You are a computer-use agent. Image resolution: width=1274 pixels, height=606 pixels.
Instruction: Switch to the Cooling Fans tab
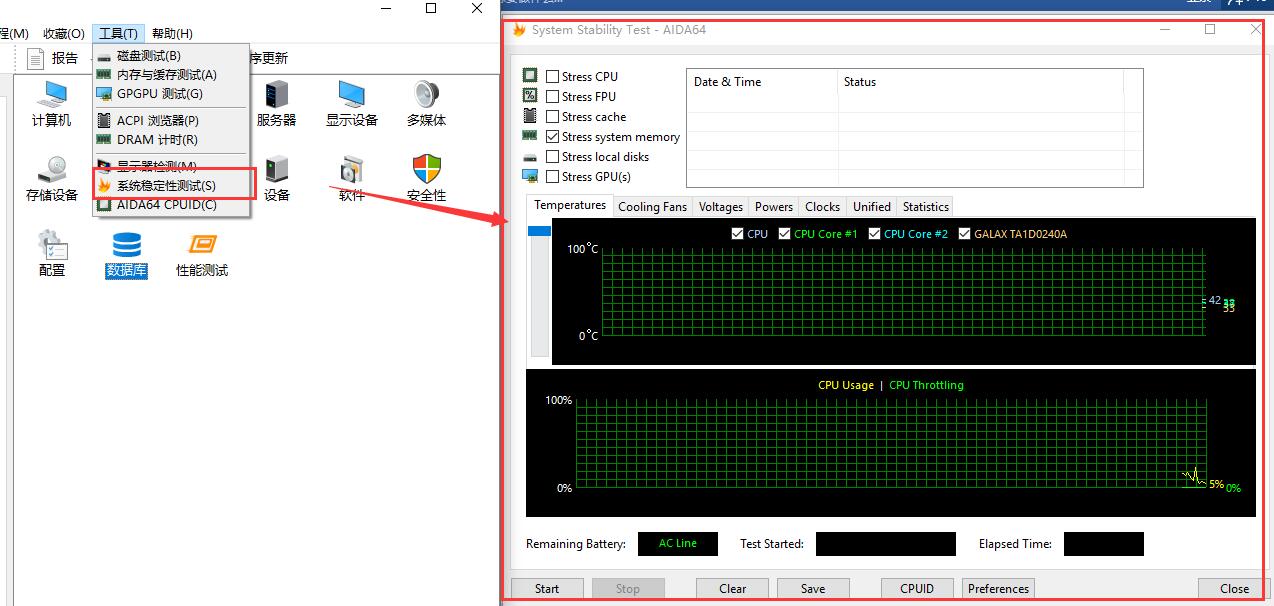pos(653,207)
